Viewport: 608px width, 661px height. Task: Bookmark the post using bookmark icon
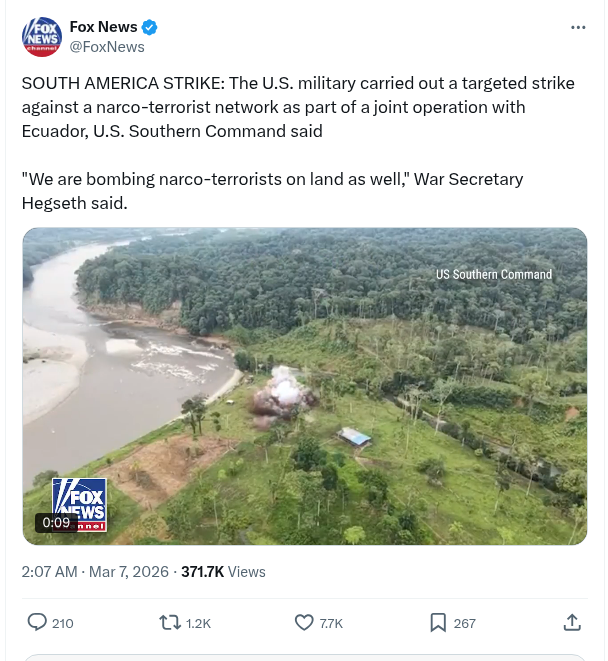438,622
